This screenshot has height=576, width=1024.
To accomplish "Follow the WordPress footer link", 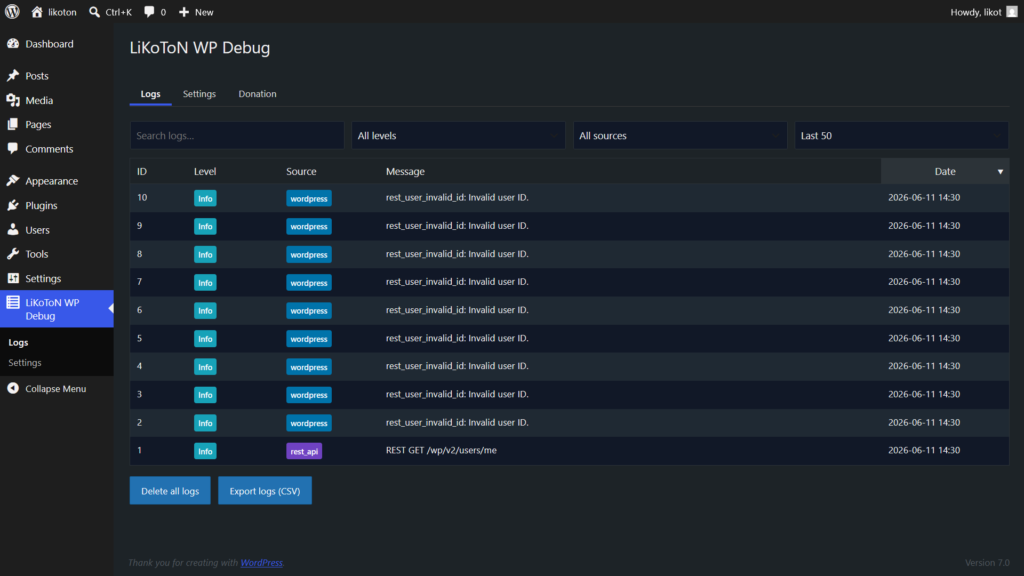I will [261, 563].
